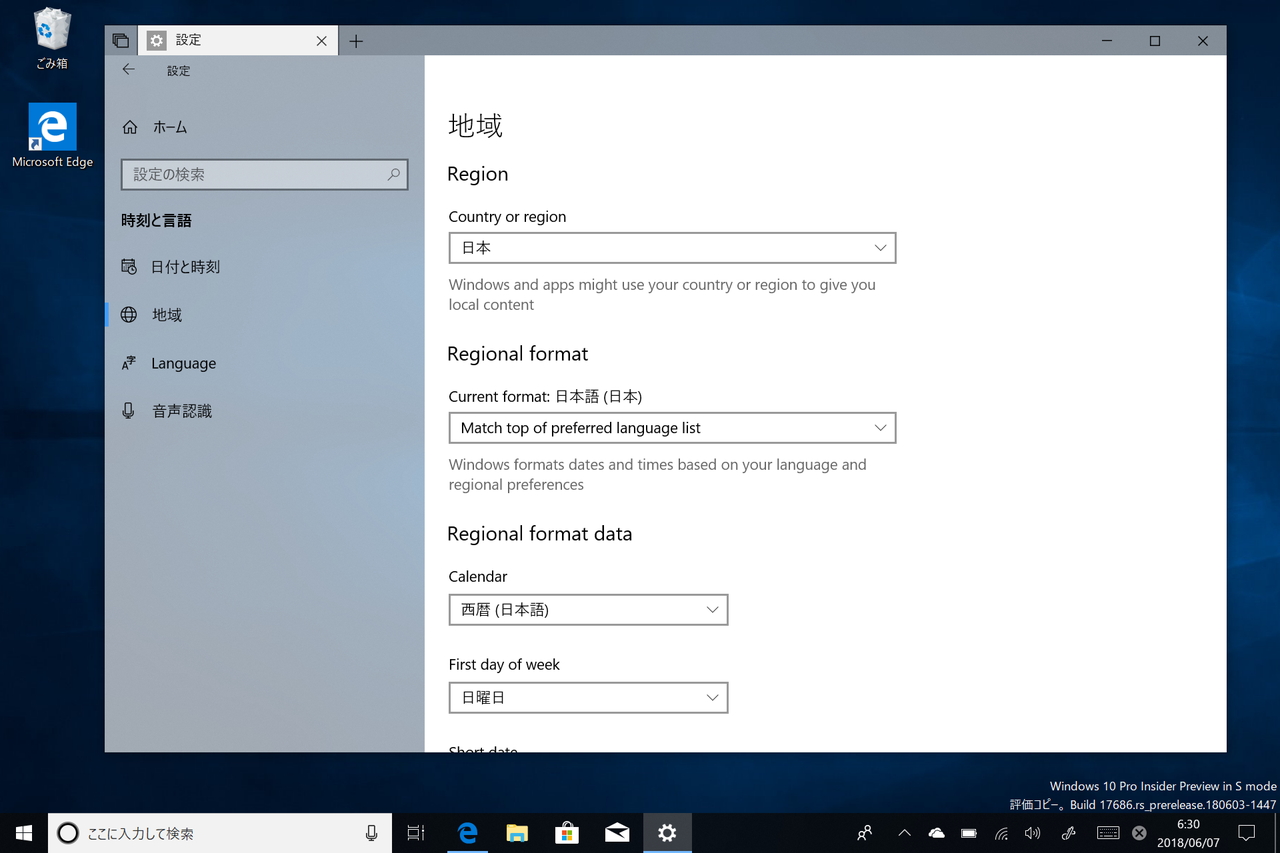Click the 'Current format: 日本語 (日本)' label

(x=545, y=396)
